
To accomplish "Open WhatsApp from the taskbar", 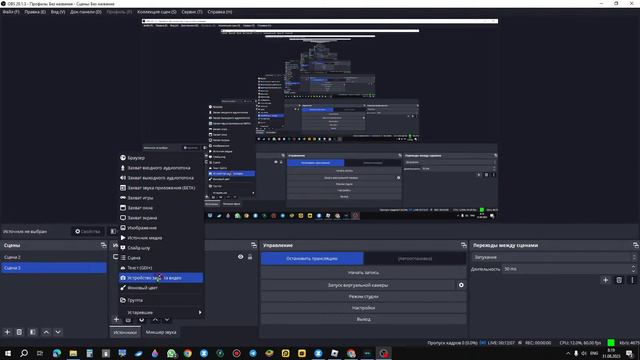I will tap(171, 353).
